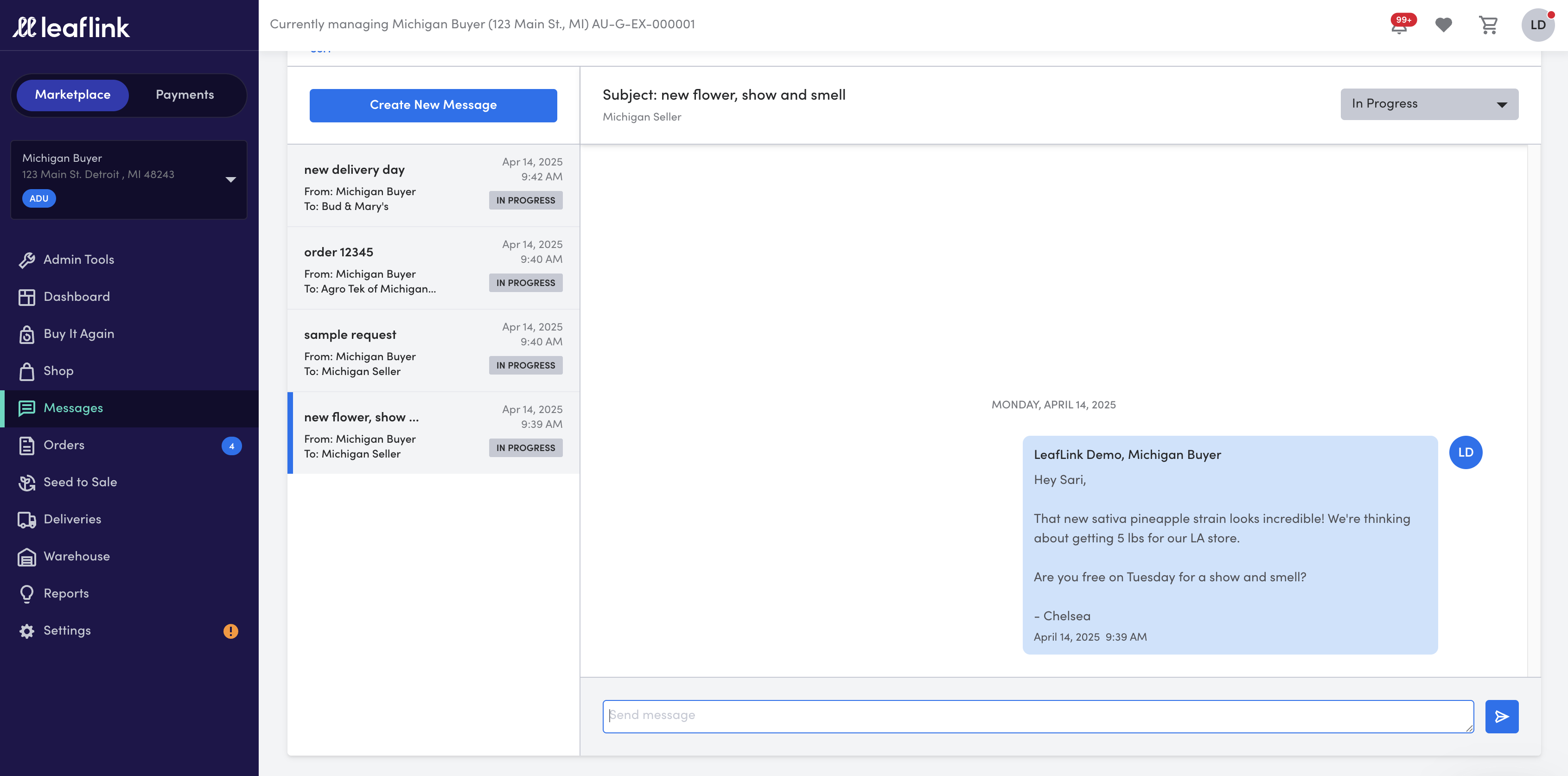Open Reports section
Screen dimensions: 1568x776
[x=129, y=594]
